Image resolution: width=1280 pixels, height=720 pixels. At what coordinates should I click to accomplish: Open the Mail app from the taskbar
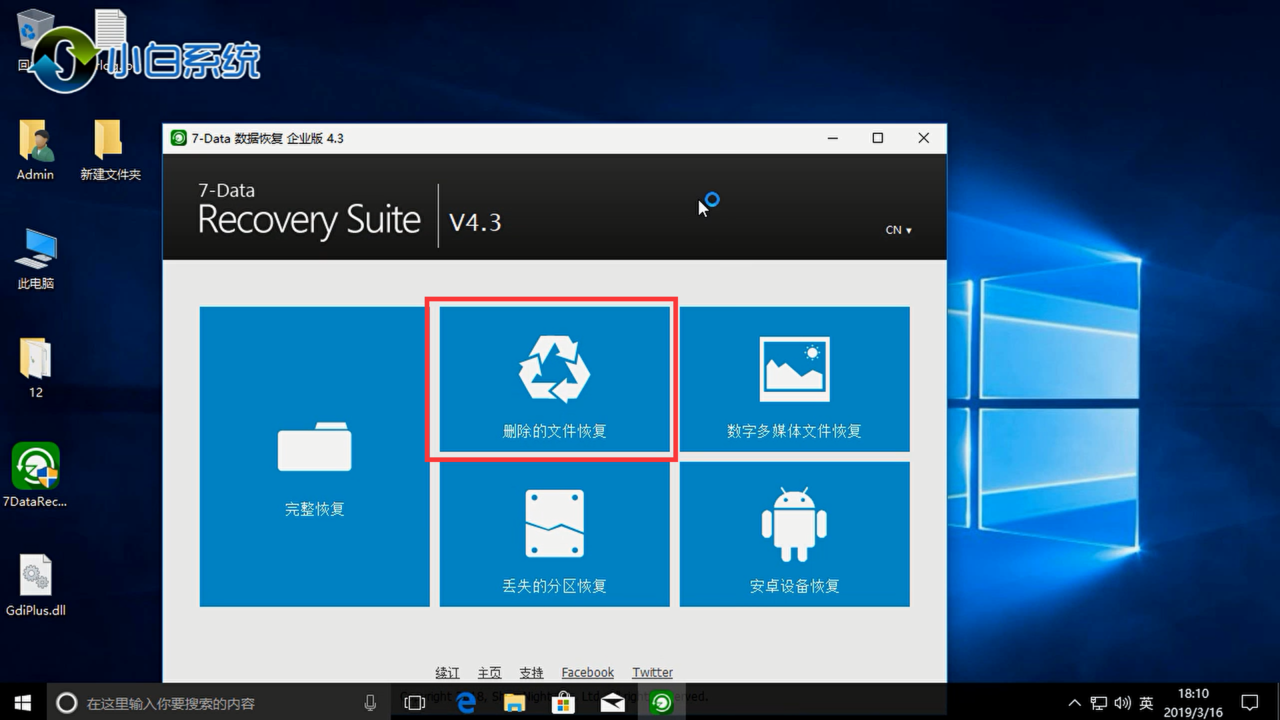[612, 703]
